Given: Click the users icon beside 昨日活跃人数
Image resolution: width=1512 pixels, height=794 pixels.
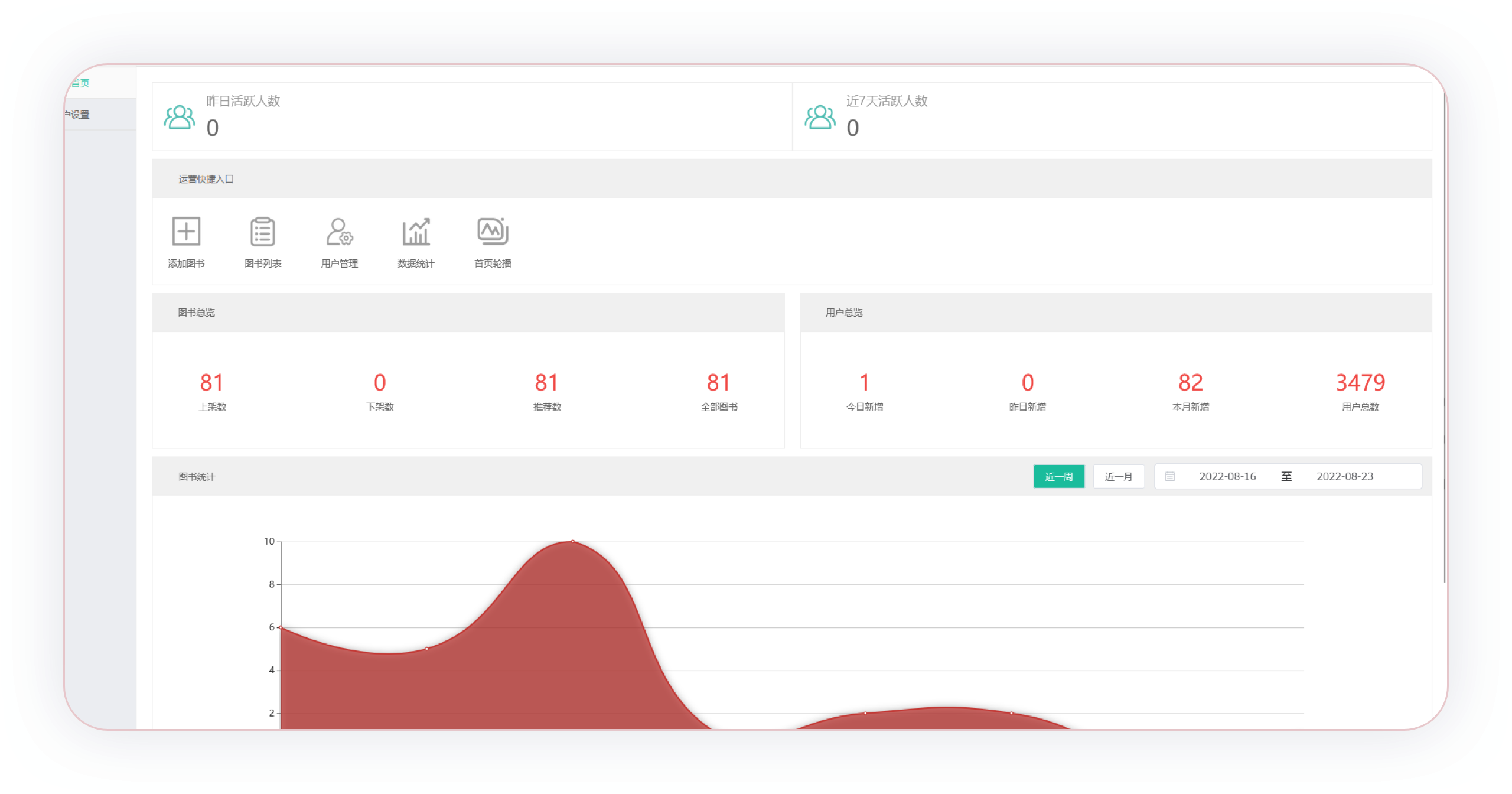Looking at the screenshot, I should point(180,117).
